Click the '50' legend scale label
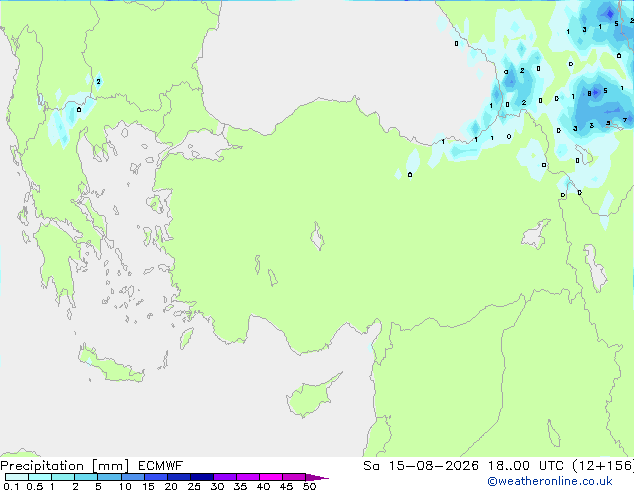The width and height of the screenshot is (634, 490). coord(309,486)
